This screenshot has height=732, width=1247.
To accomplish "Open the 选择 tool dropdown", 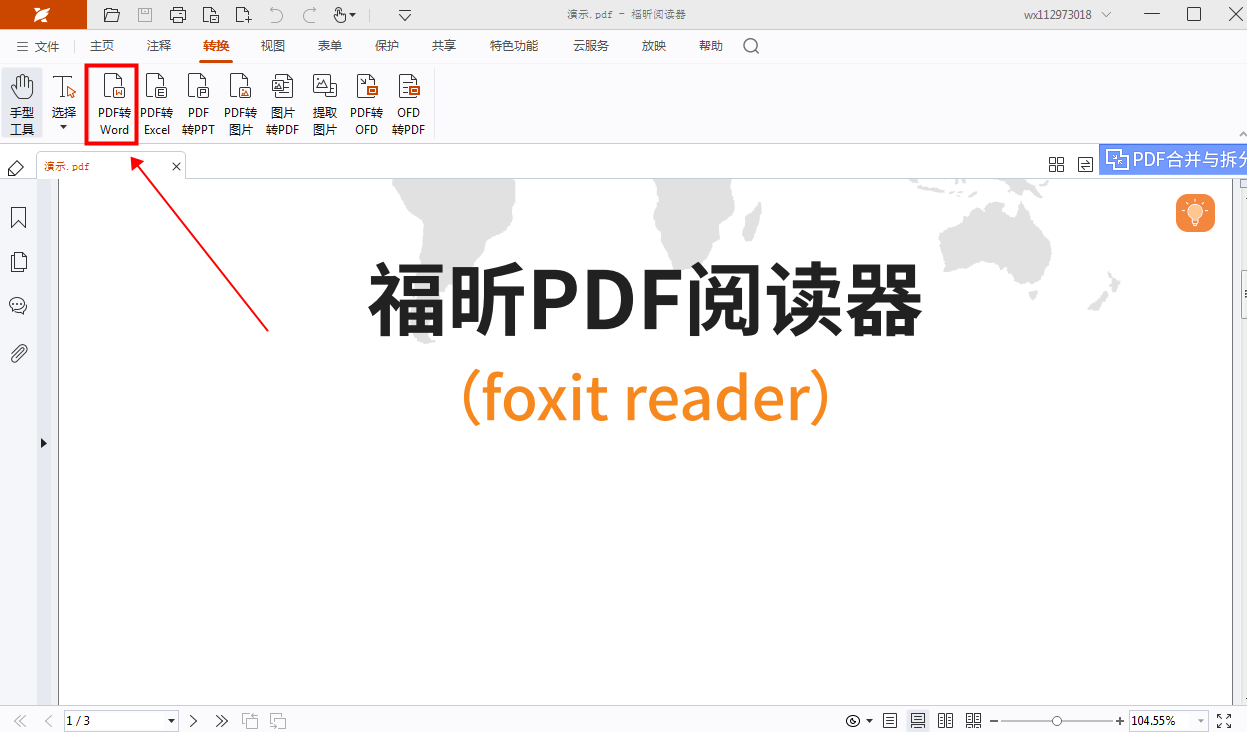I will click(x=63, y=126).
